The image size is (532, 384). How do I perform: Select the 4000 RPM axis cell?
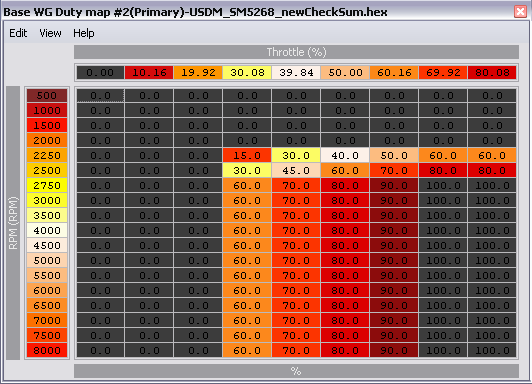47,230
